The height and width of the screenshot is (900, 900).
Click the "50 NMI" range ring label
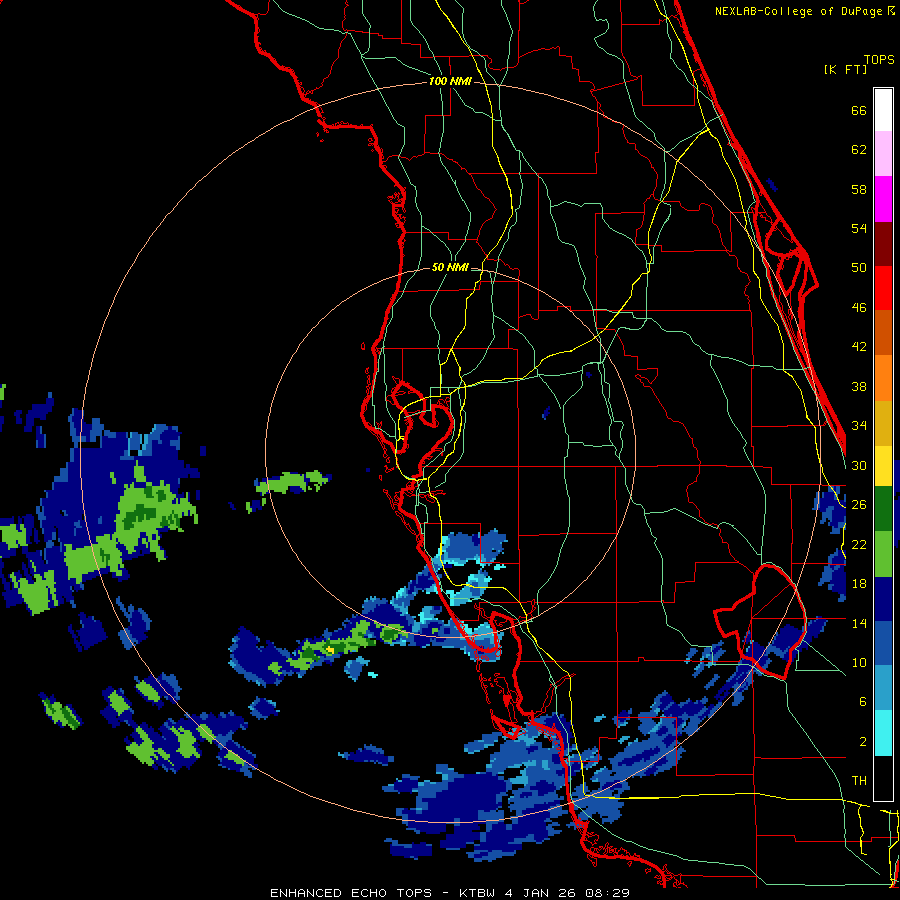(x=449, y=267)
